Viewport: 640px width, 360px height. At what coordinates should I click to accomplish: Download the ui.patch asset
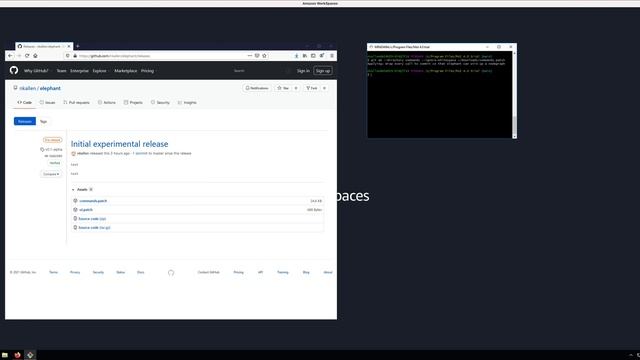[86, 210]
